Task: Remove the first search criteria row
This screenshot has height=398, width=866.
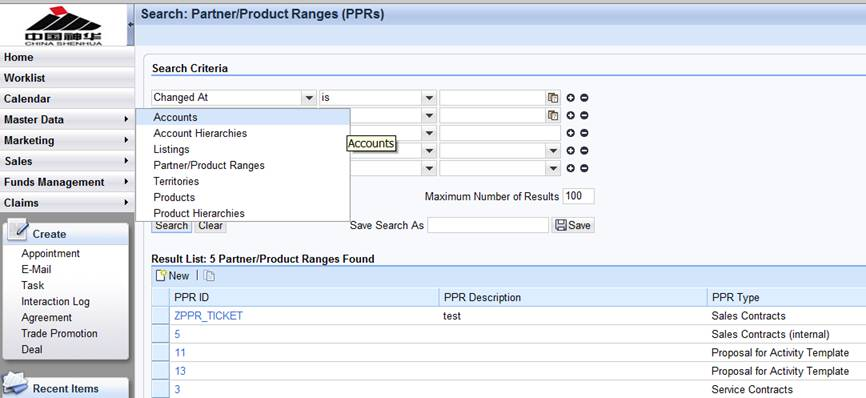Action: [584, 98]
